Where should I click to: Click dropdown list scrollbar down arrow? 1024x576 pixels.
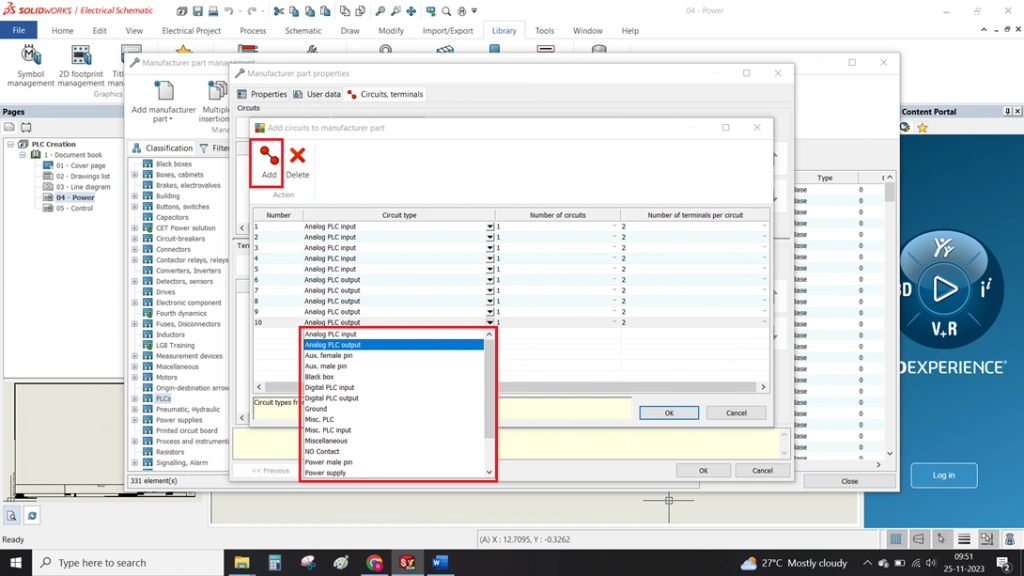point(489,472)
